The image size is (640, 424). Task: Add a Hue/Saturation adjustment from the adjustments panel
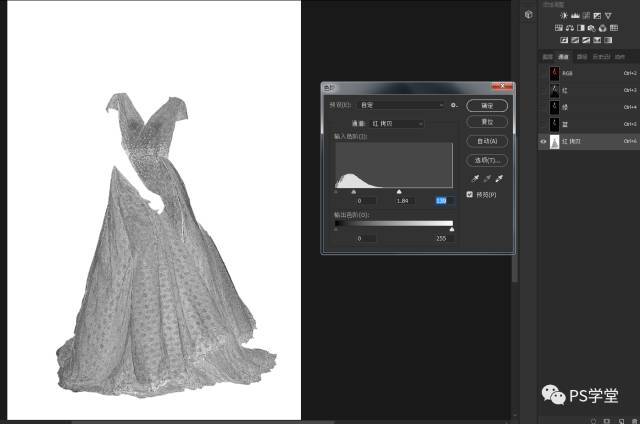558,28
